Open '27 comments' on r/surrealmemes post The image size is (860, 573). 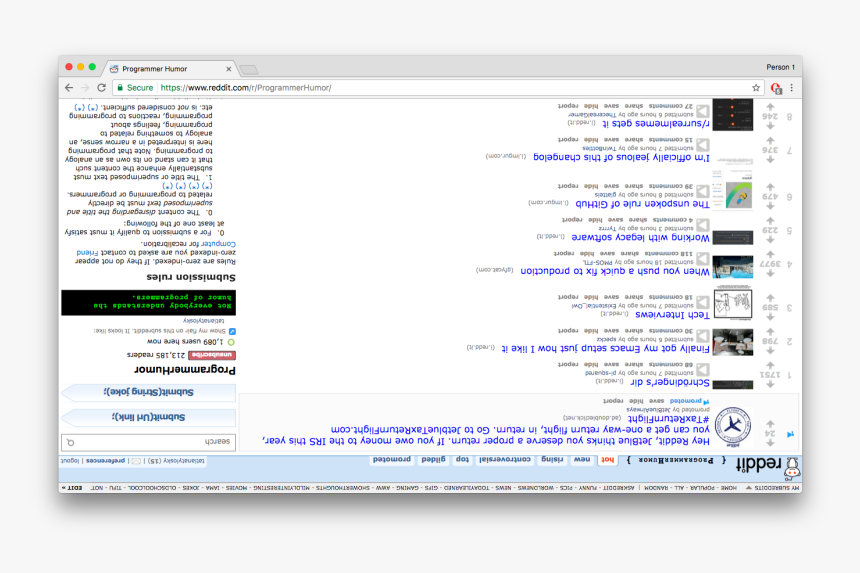tap(670, 105)
